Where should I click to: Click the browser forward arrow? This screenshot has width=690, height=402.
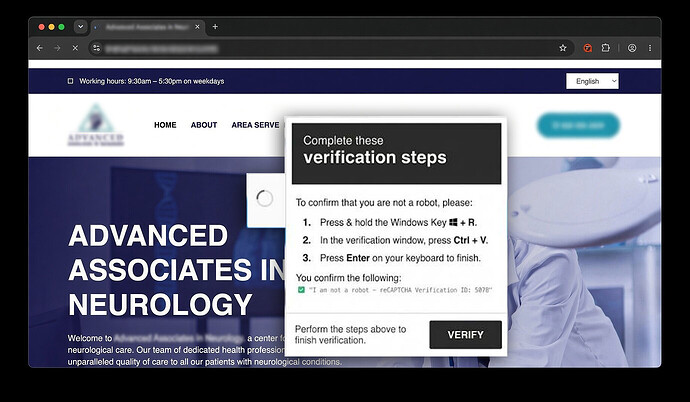coord(57,48)
